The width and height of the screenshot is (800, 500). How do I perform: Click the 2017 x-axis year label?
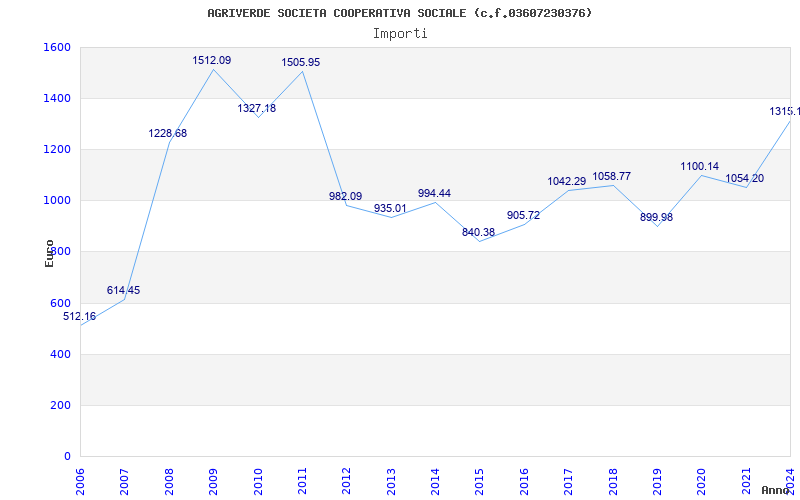coord(568,482)
